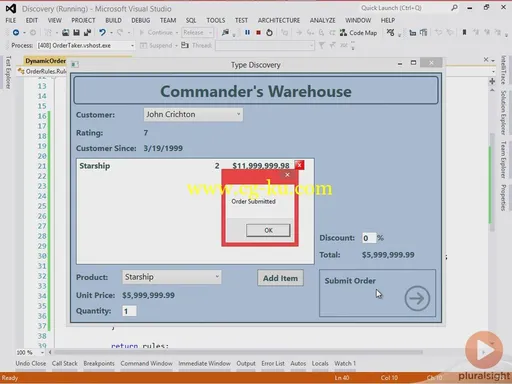
Task: Click the Quantity input field
Action: coord(129,311)
